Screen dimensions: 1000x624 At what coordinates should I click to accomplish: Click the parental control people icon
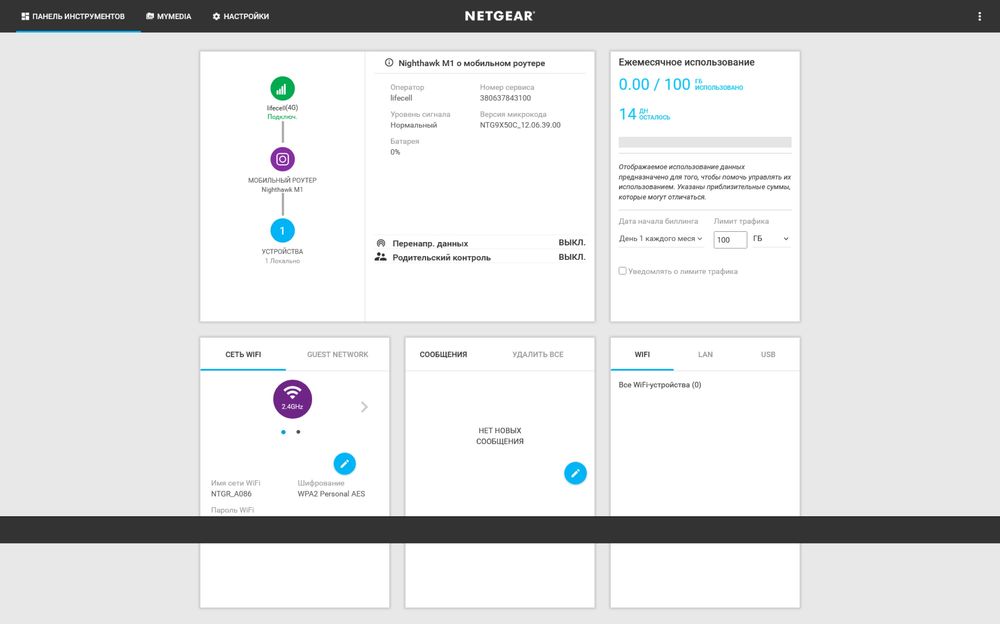click(x=381, y=257)
